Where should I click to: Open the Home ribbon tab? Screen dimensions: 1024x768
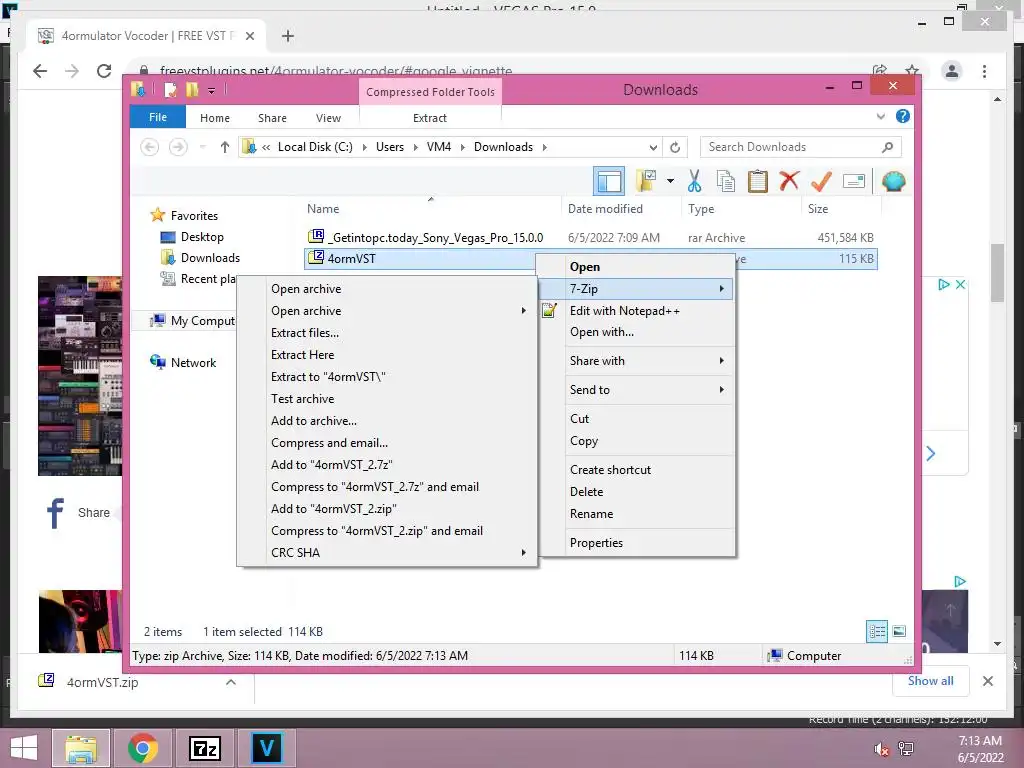pos(215,118)
